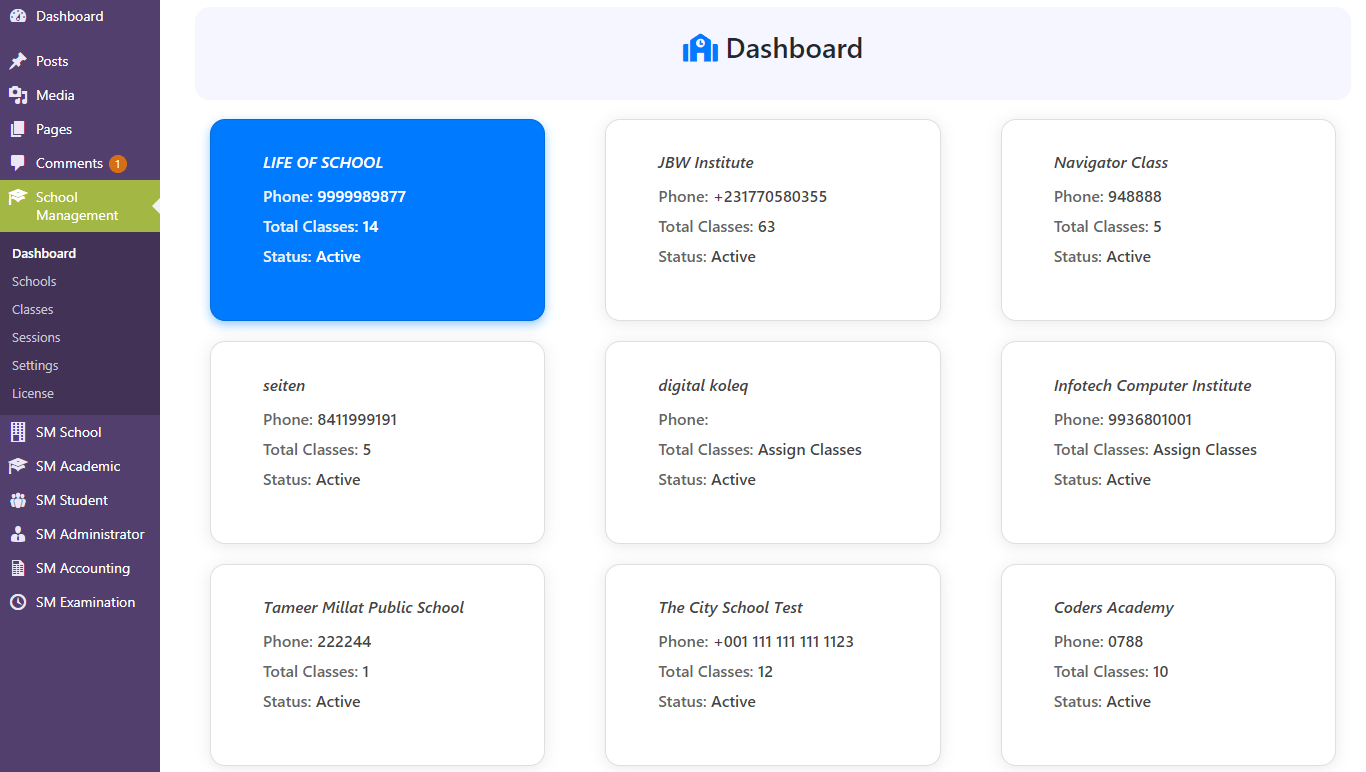This screenshot has width=1366, height=772.
Task: Click phone number 8411999191
Action: tap(357, 419)
